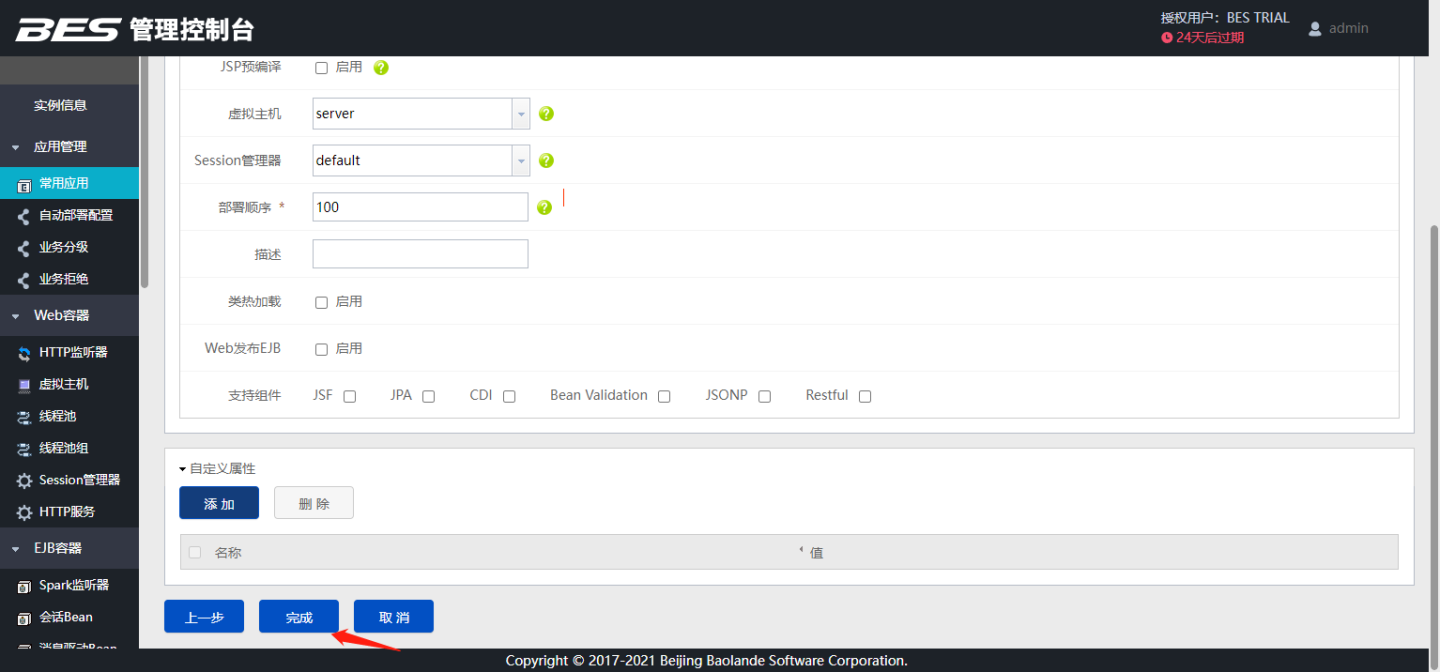Viewport: 1440px width, 672px height.
Task: Click the red clock expiry icon
Action: (x=1166, y=38)
